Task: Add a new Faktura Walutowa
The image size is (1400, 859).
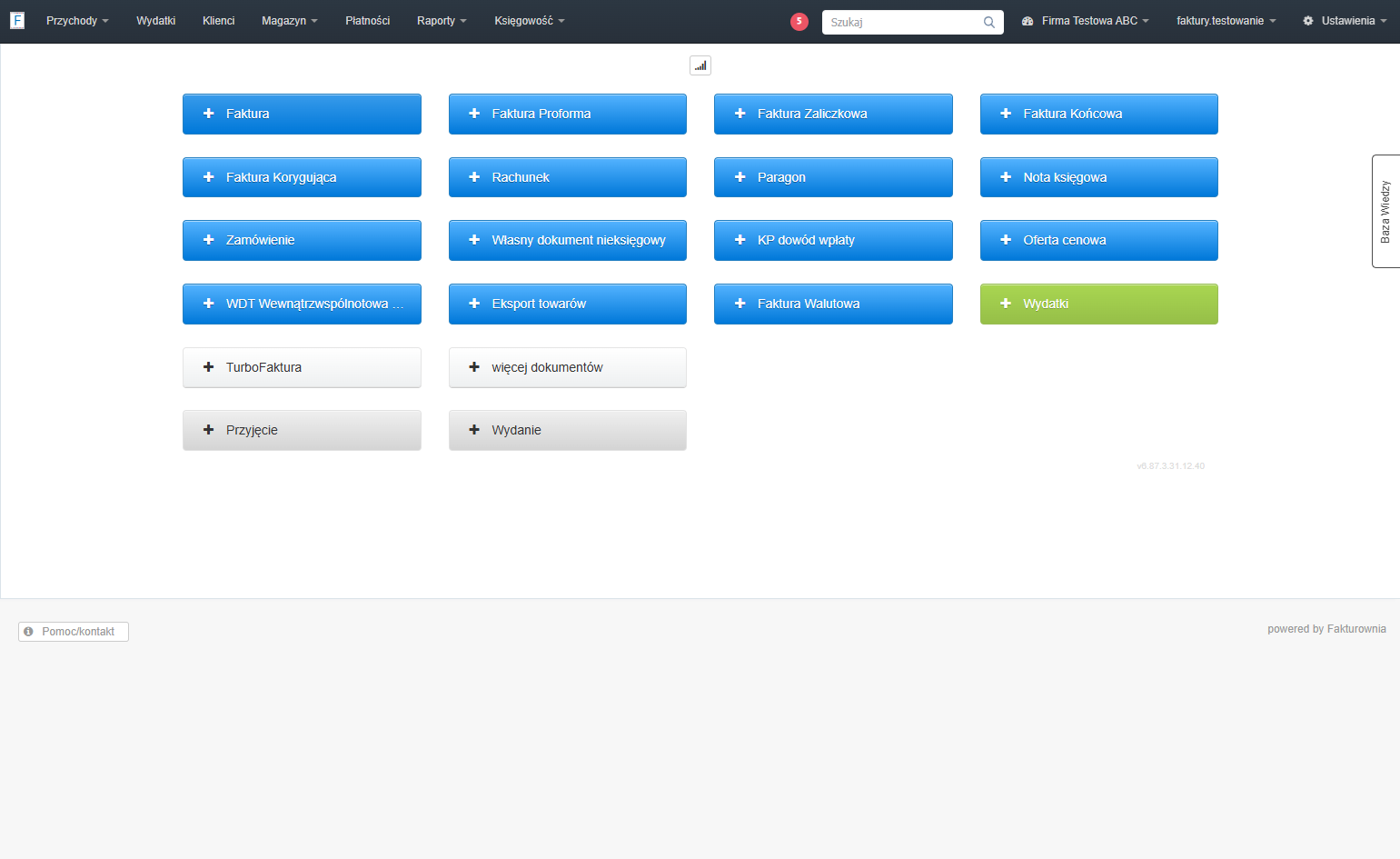Action: [833, 304]
